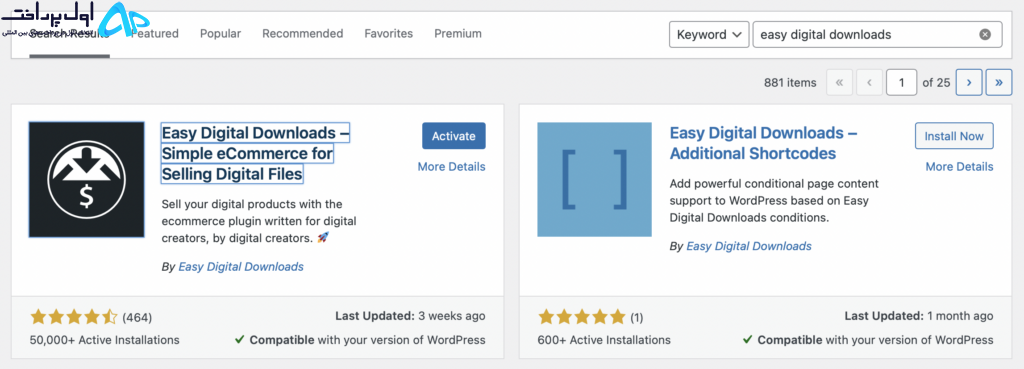This screenshot has height=369, width=1024.
Task: Select '50,000+ Active Installations' text
Action: coord(104,340)
